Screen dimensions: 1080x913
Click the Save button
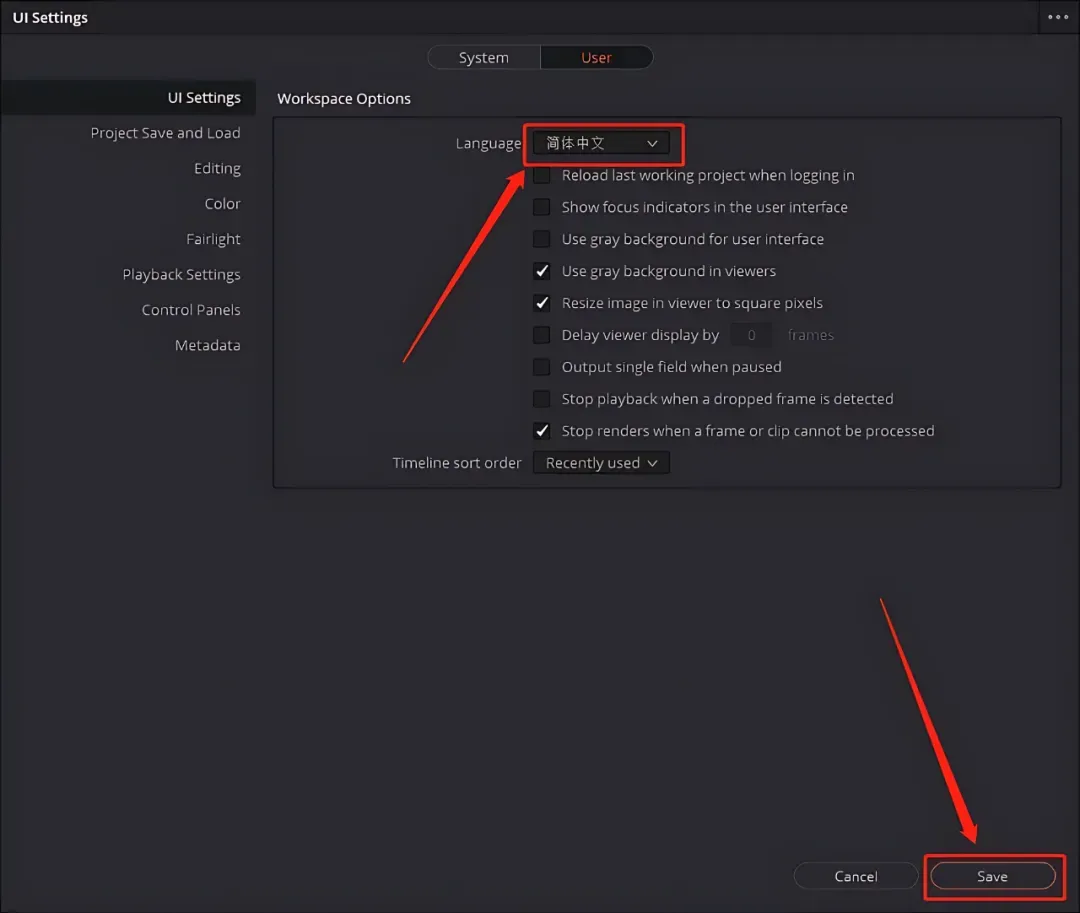coord(993,876)
